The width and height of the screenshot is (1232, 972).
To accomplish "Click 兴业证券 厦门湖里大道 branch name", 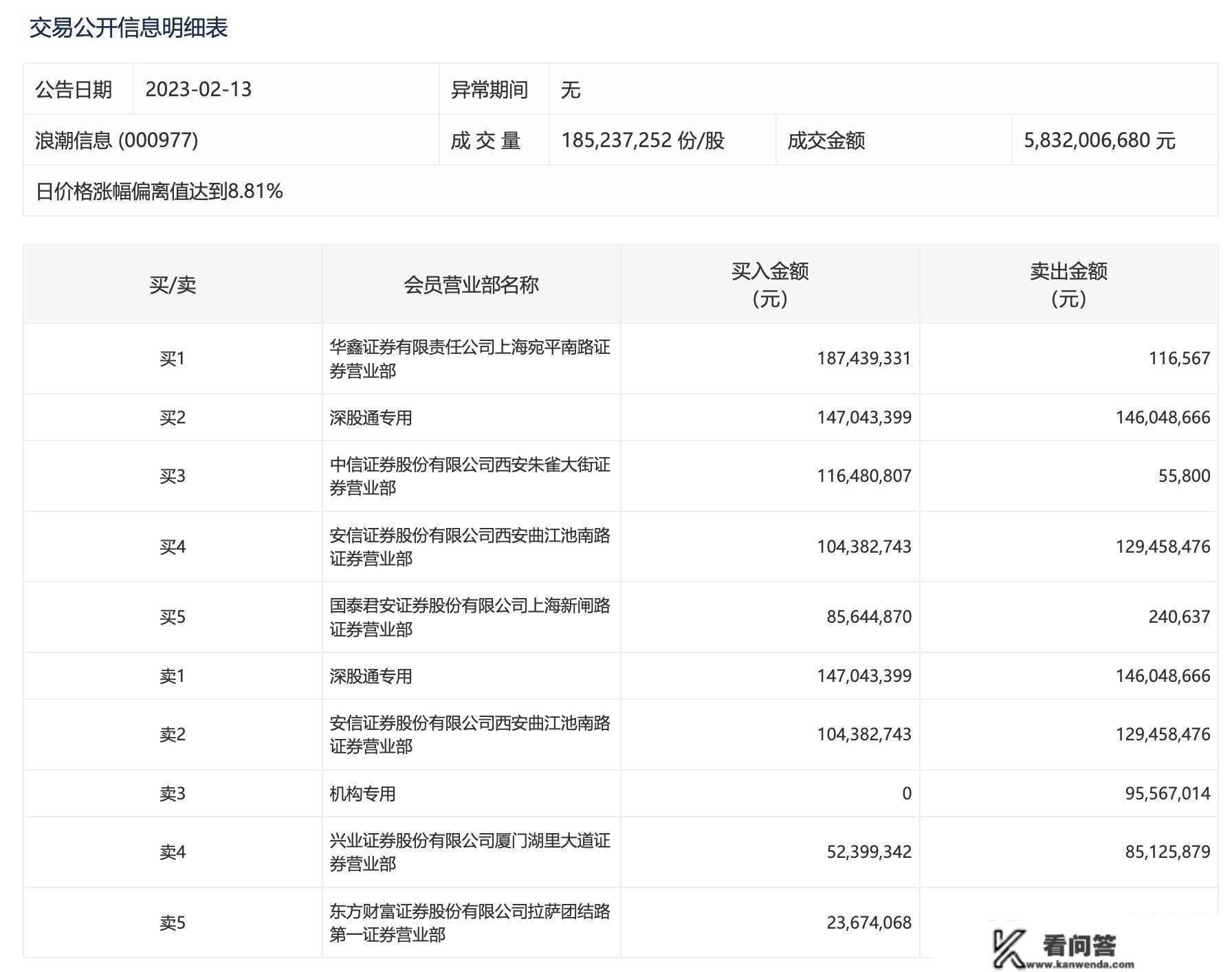I will tap(470, 852).
